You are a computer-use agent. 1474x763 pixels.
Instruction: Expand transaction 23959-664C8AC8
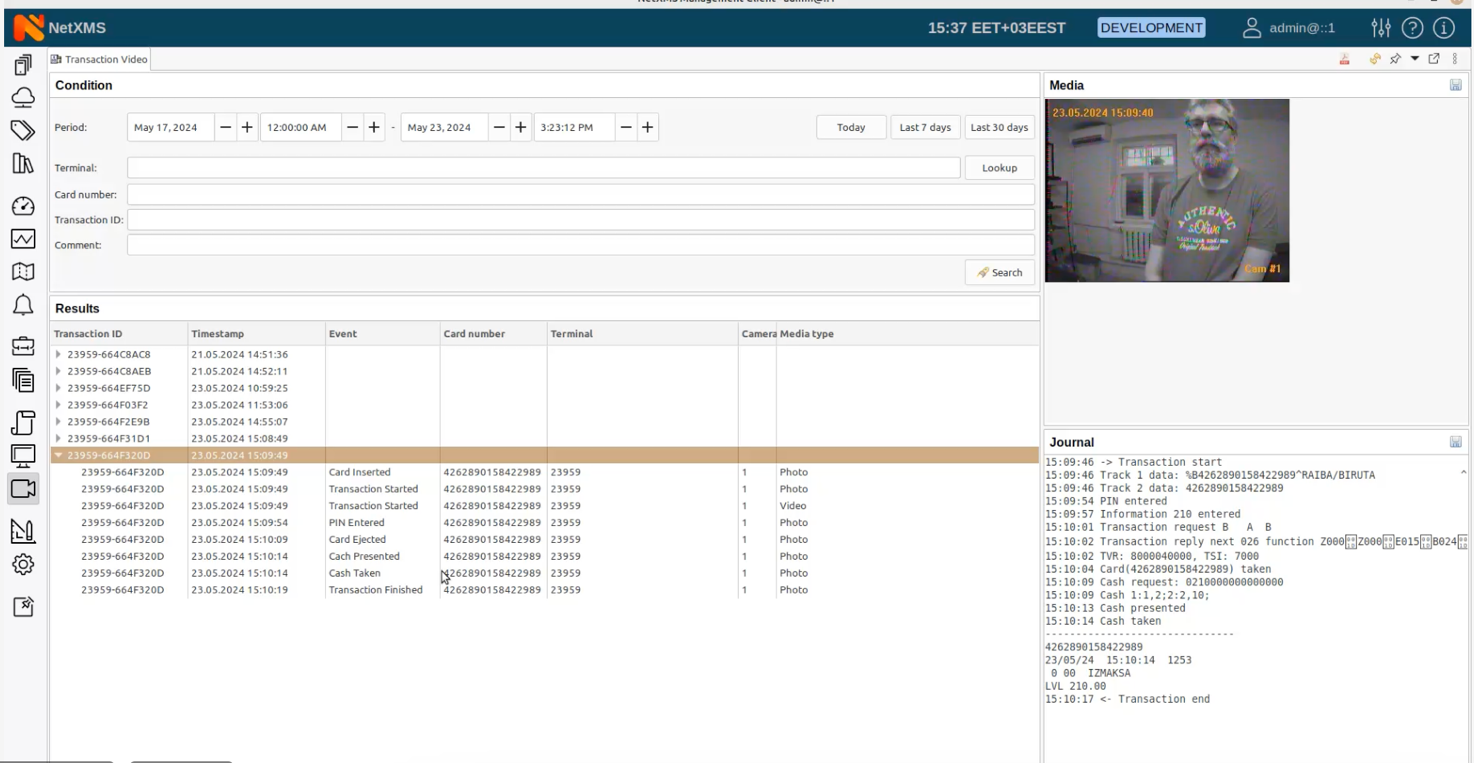[58, 354]
